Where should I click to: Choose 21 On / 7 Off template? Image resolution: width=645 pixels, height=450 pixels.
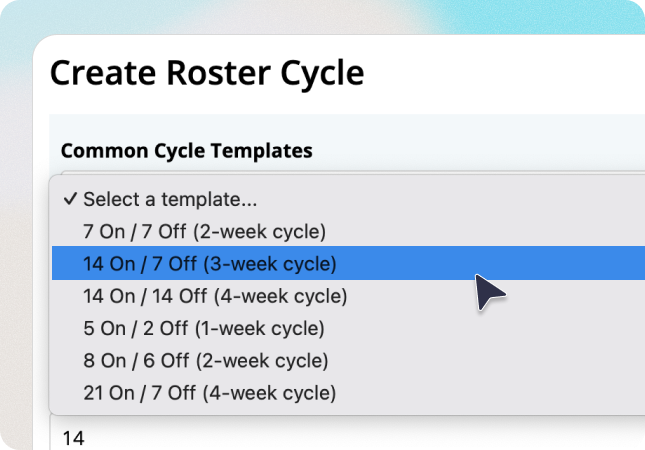pos(348,392)
